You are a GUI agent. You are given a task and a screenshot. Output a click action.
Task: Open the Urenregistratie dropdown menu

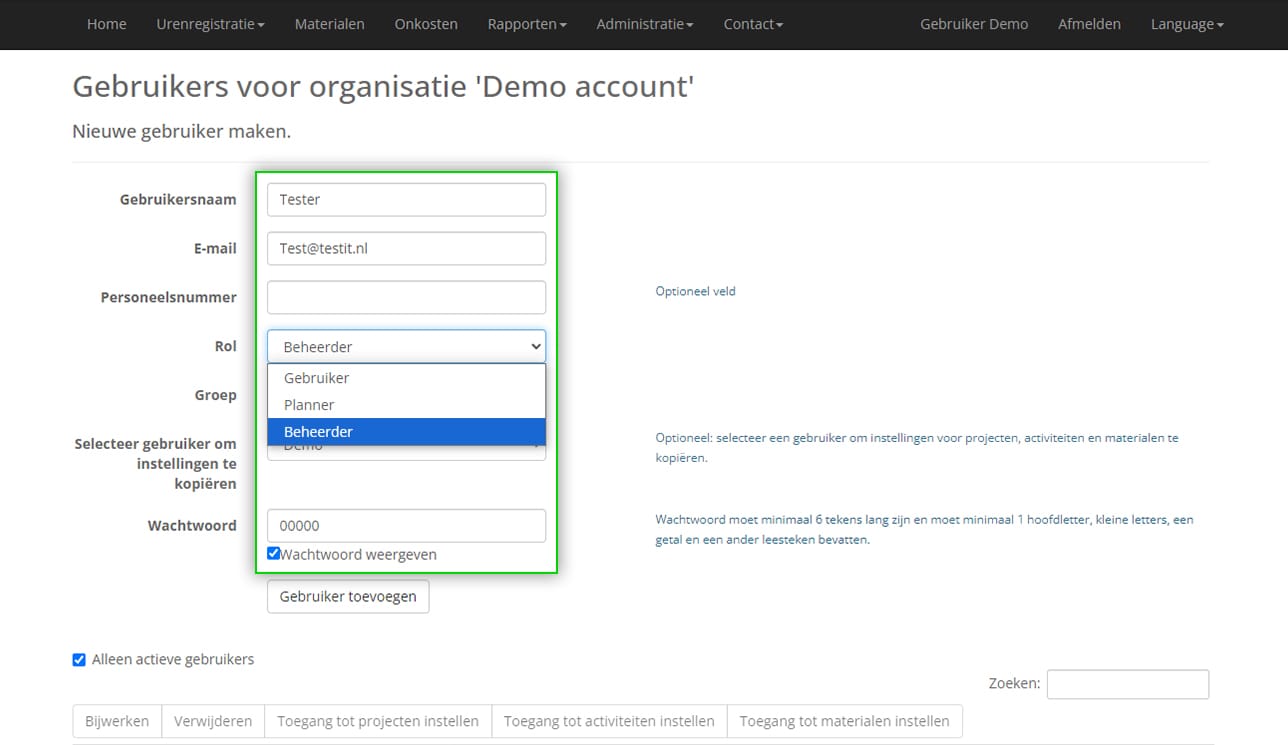pos(210,24)
